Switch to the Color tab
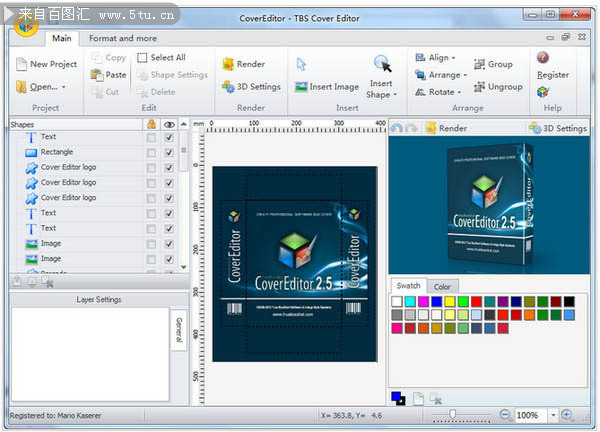This screenshot has width=600, height=432. [x=441, y=286]
